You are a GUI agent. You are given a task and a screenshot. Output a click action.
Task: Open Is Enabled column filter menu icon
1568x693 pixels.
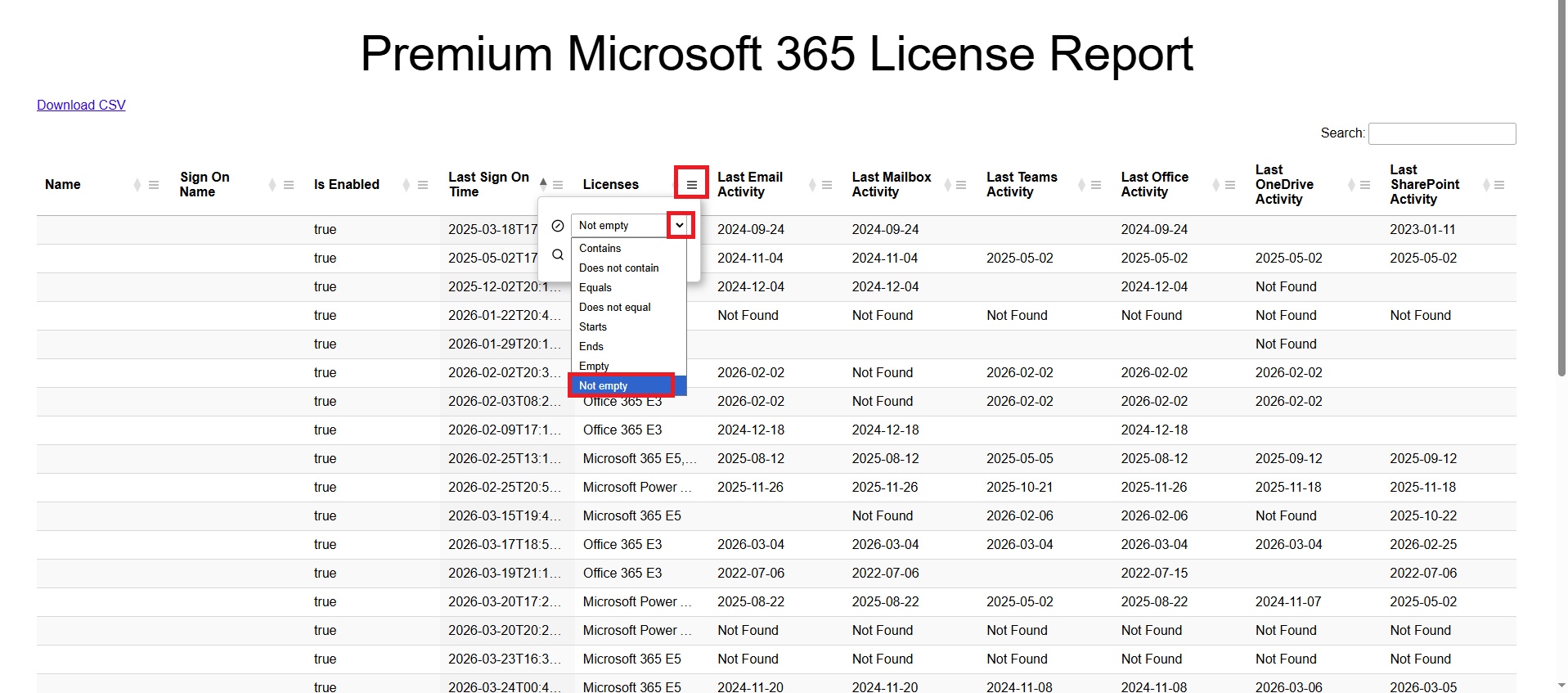423,185
